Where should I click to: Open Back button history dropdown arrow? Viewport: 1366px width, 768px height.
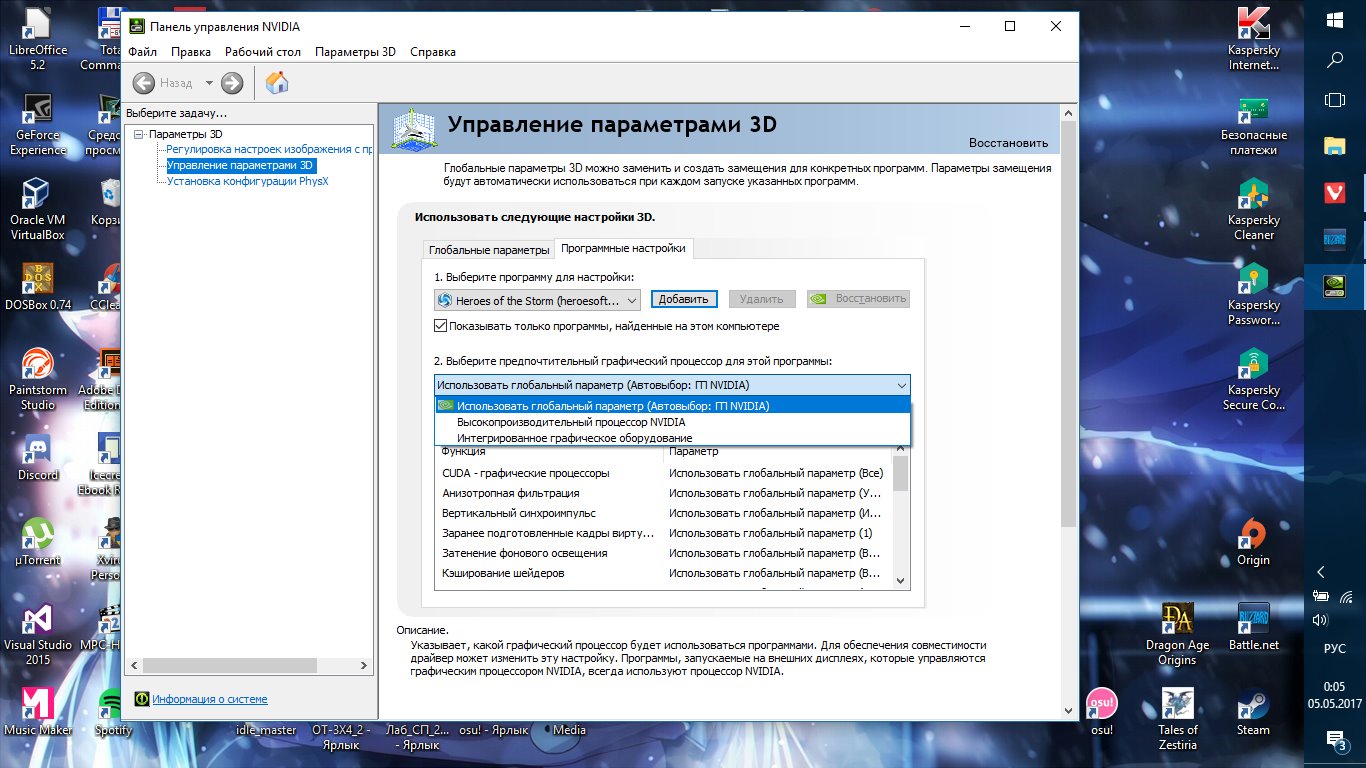(x=209, y=83)
